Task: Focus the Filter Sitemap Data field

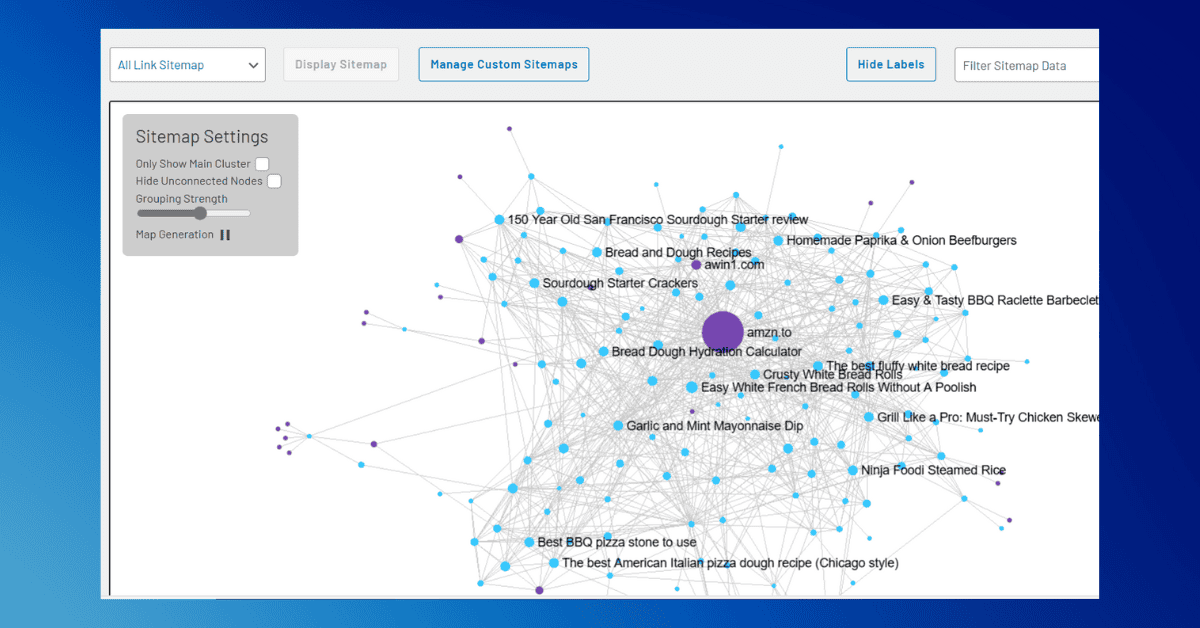Action: pyautogui.click(x=1027, y=66)
